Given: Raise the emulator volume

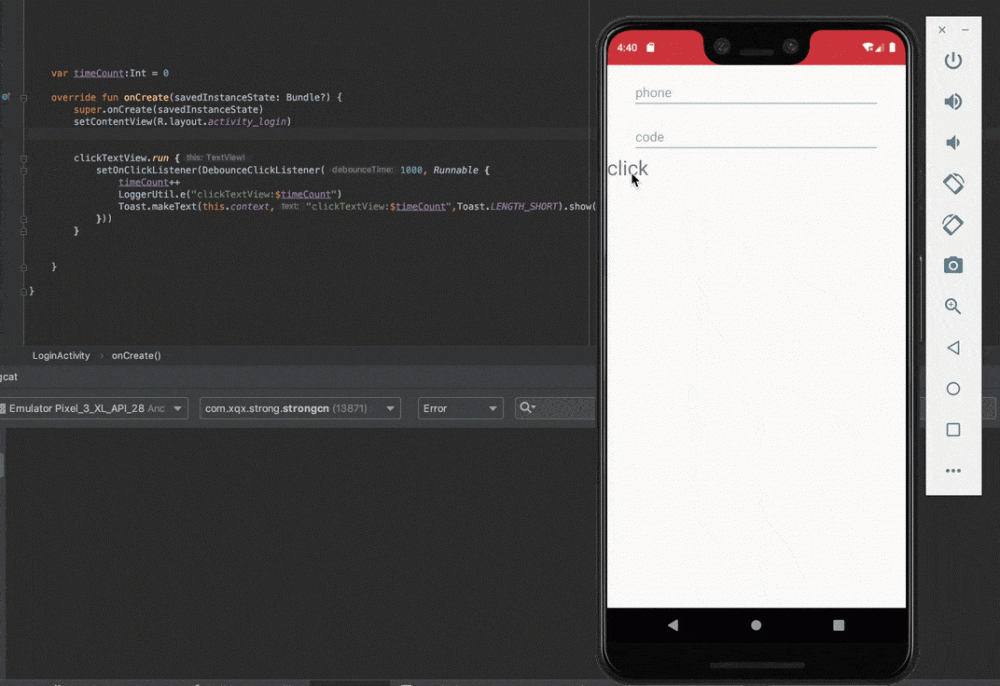Looking at the screenshot, I should (953, 101).
